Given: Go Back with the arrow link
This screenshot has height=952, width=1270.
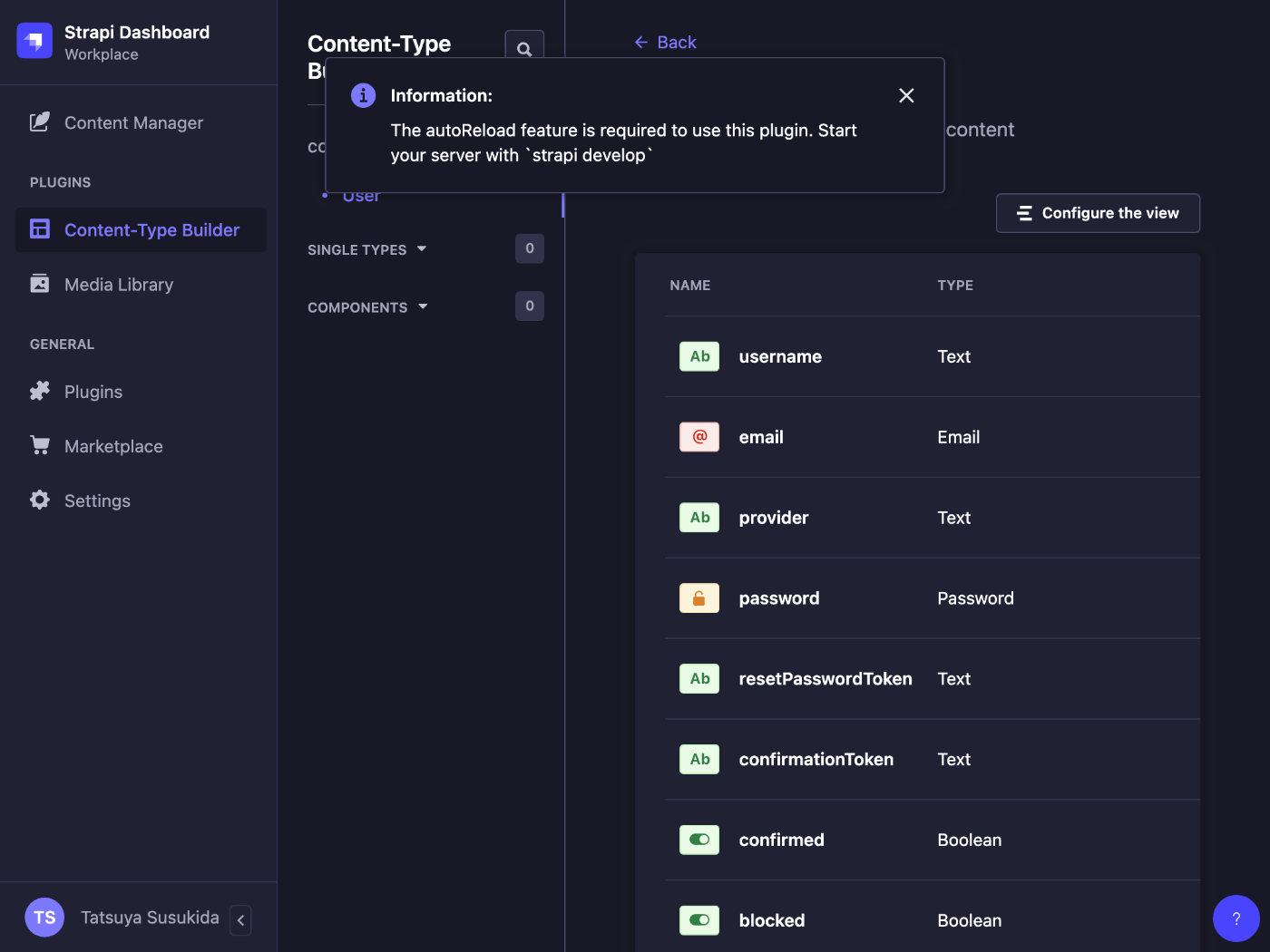Looking at the screenshot, I should [665, 42].
